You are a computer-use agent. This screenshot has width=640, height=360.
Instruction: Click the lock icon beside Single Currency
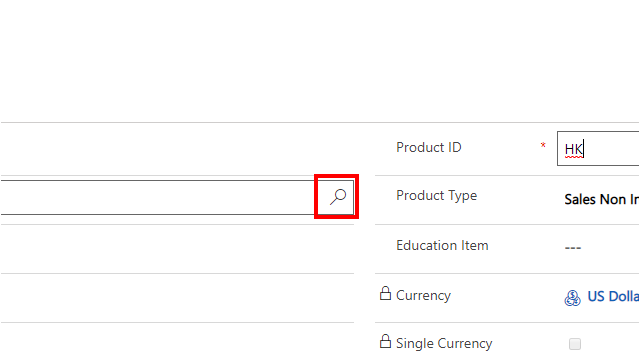385,342
